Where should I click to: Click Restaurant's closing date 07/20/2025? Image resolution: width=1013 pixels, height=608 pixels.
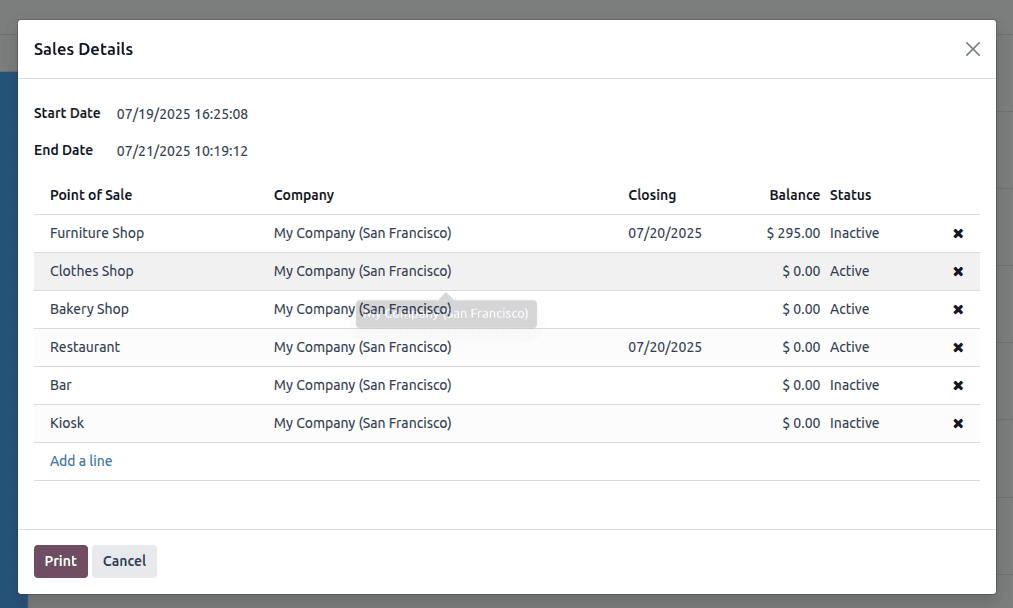coord(666,347)
